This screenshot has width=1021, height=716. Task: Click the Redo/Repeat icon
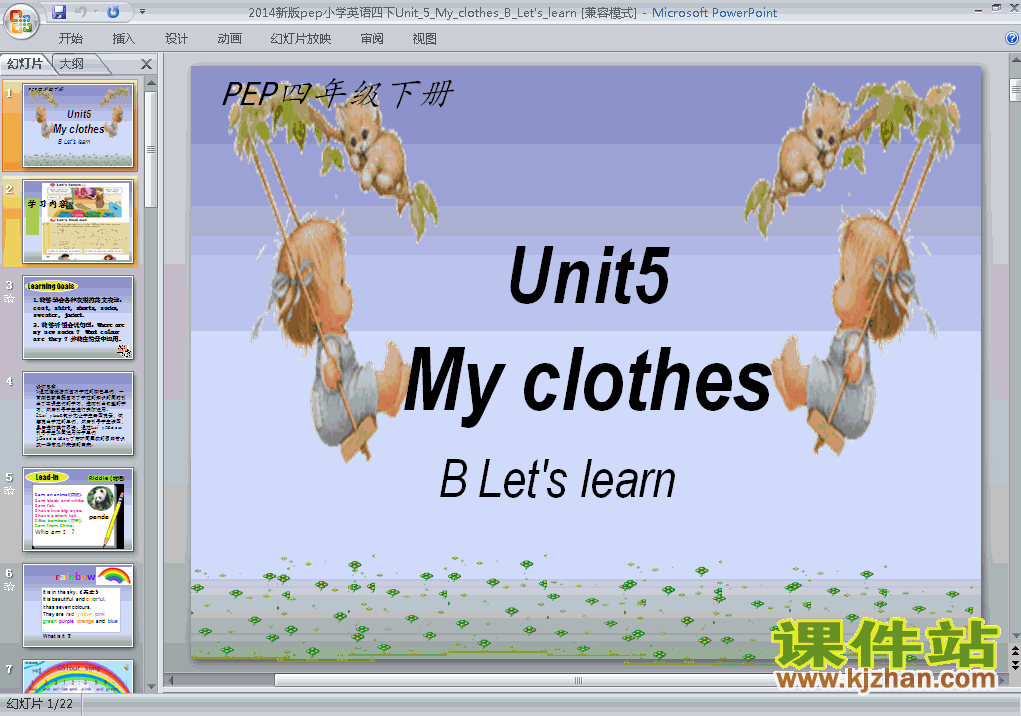pos(113,12)
